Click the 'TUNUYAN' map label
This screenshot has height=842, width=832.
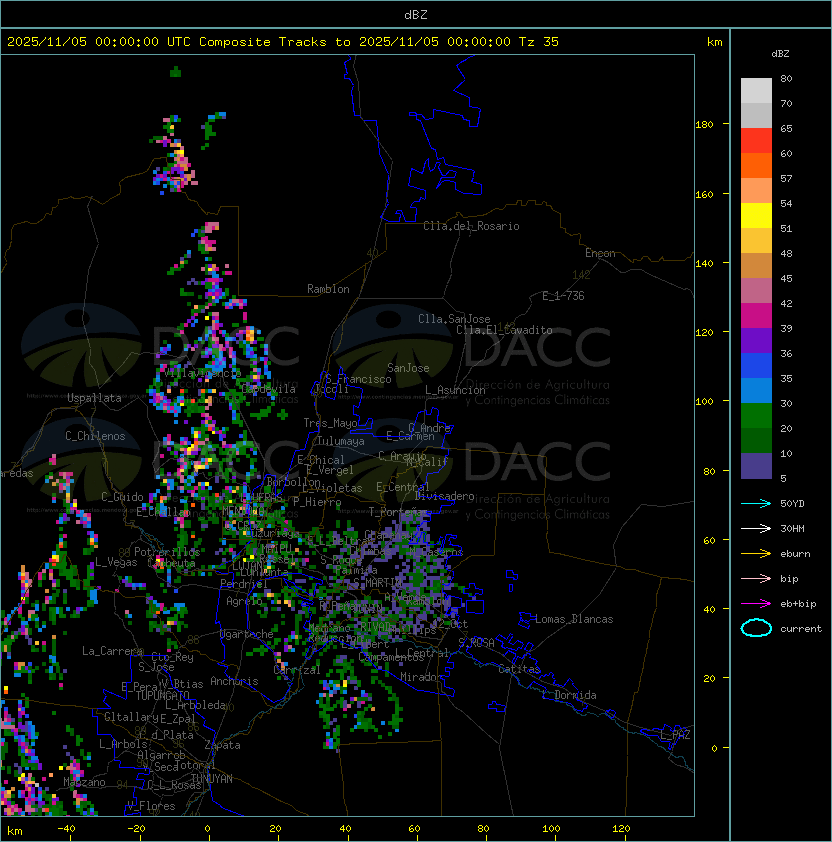(212, 779)
